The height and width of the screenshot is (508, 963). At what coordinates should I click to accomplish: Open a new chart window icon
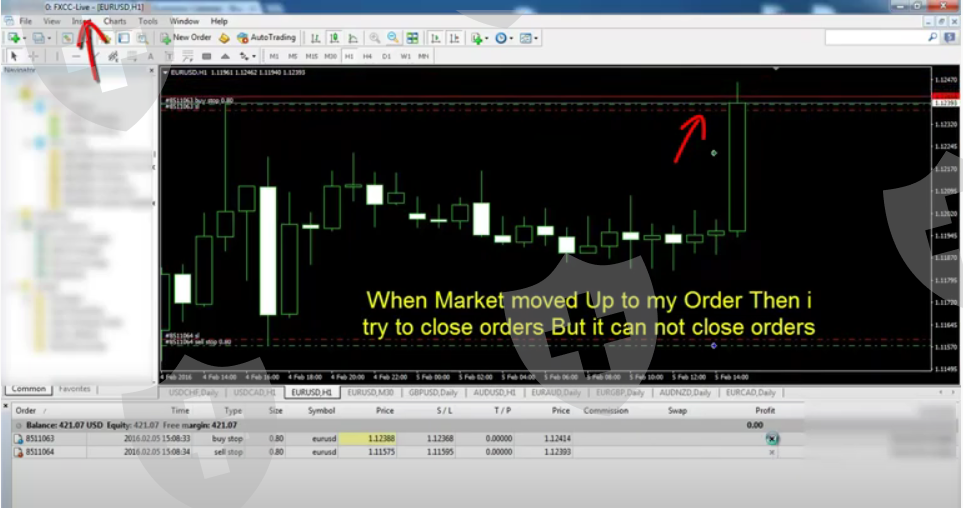click(x=14, y=37)
